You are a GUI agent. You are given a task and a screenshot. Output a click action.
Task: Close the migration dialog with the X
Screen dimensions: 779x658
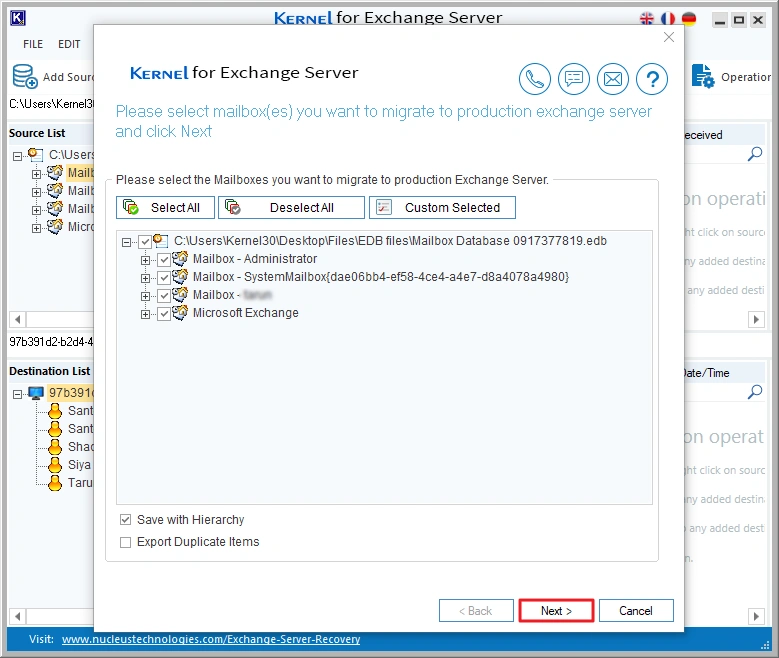(669, 37)
